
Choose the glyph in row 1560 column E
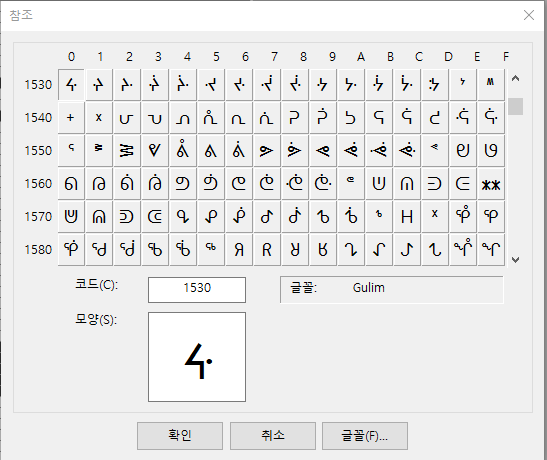coord(463,183)
